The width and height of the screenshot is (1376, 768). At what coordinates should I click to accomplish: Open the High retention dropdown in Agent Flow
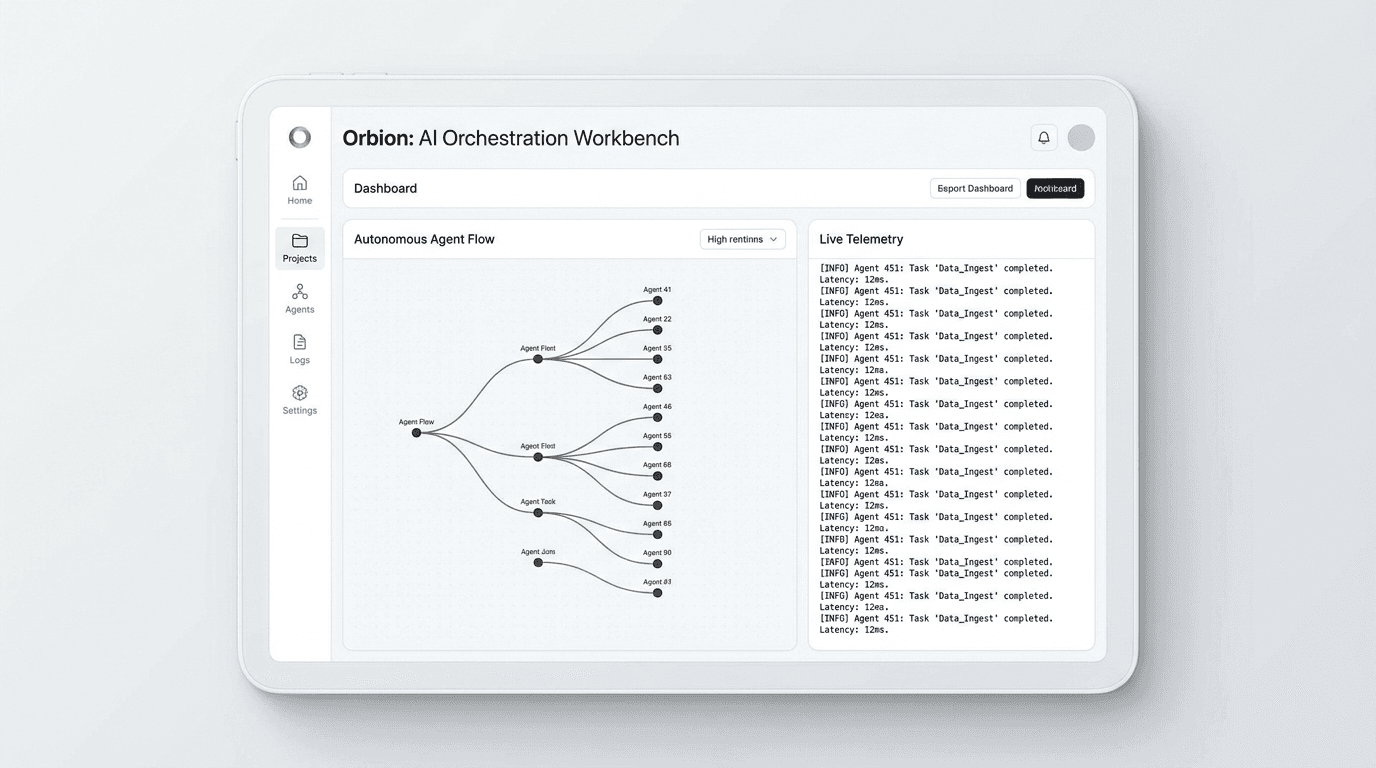pos(743,239)
